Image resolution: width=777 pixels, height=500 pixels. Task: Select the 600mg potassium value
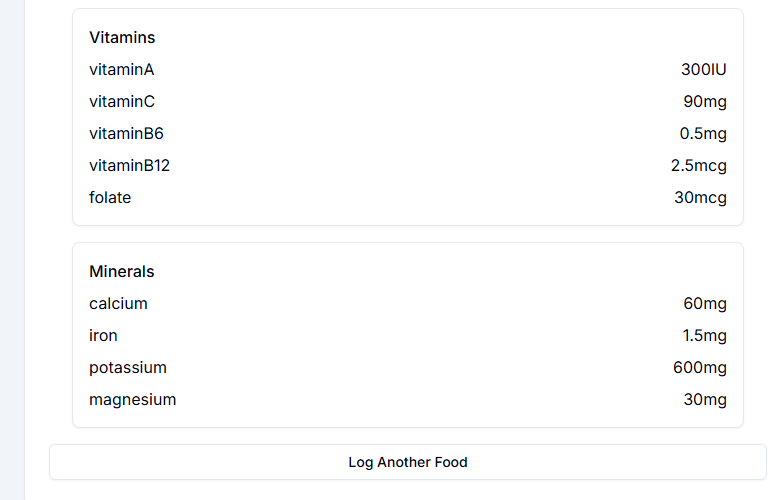tap(700, 368)
